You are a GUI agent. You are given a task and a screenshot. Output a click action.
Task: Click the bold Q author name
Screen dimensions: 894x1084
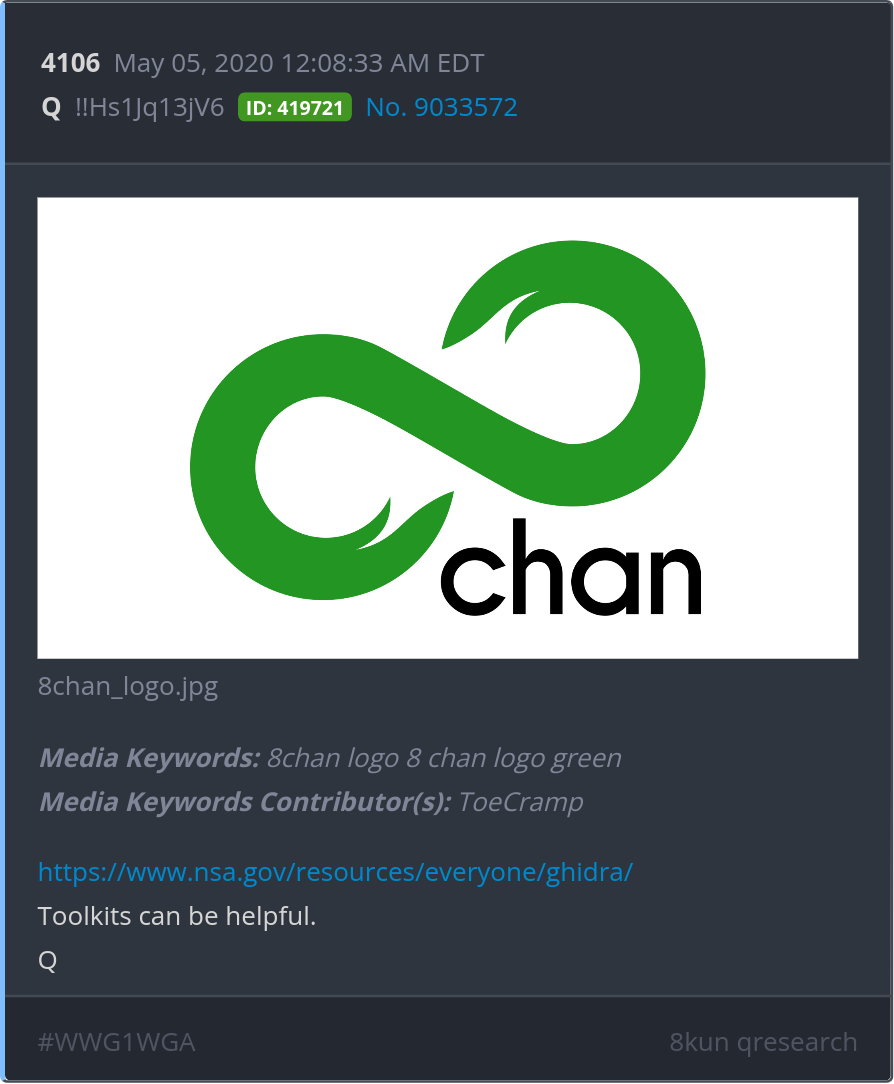[x=51, y=108]
